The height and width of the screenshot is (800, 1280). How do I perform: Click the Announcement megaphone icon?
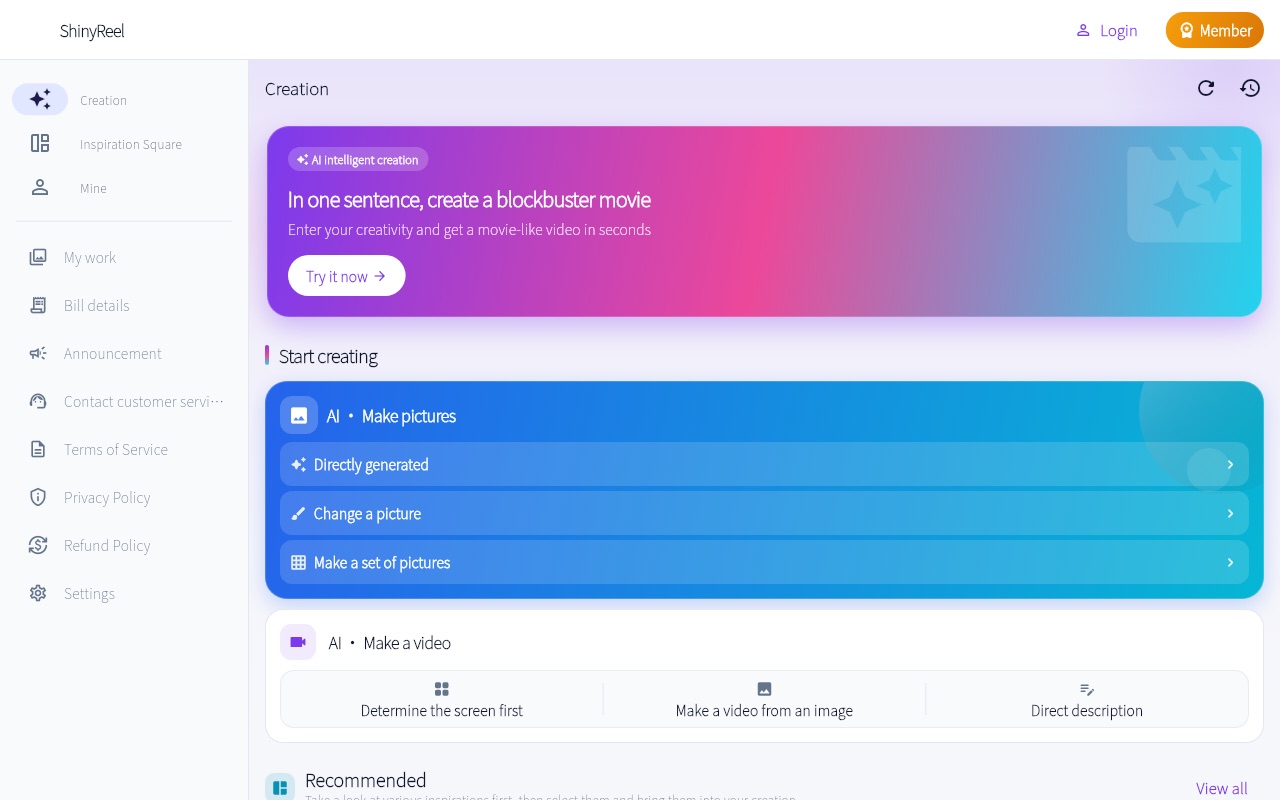click(x=38, y=353)
